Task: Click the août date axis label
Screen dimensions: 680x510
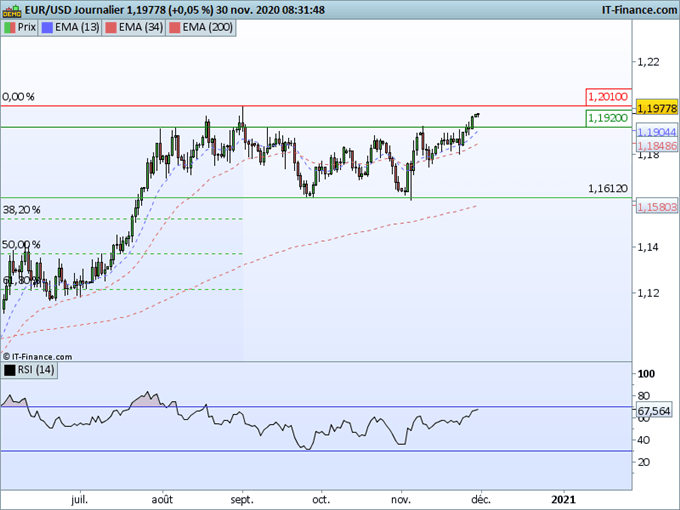Action: 162,500
